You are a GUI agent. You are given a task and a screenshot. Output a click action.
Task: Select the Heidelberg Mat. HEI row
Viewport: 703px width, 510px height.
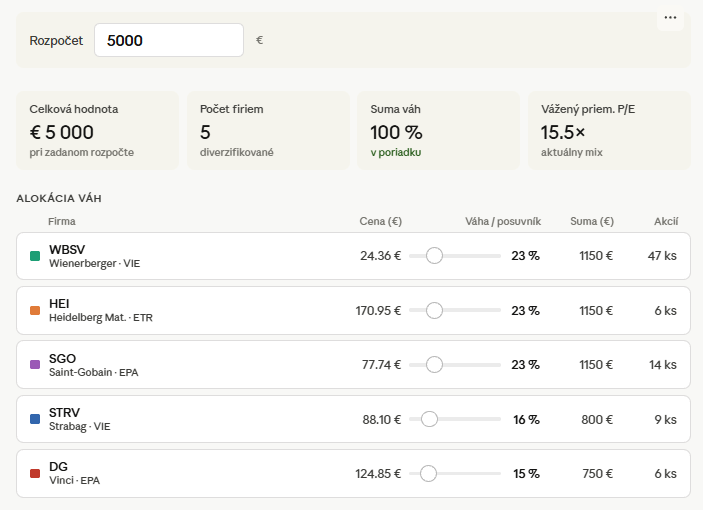tap(353, 311)
